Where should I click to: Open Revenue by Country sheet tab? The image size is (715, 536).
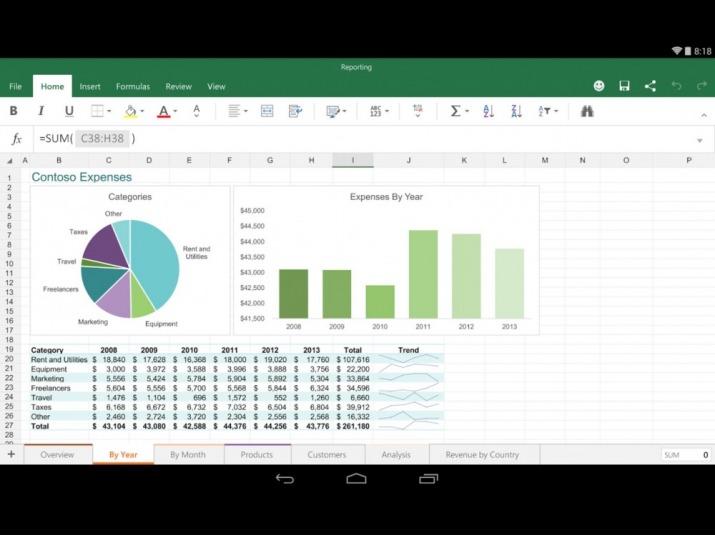pos(482,454)
